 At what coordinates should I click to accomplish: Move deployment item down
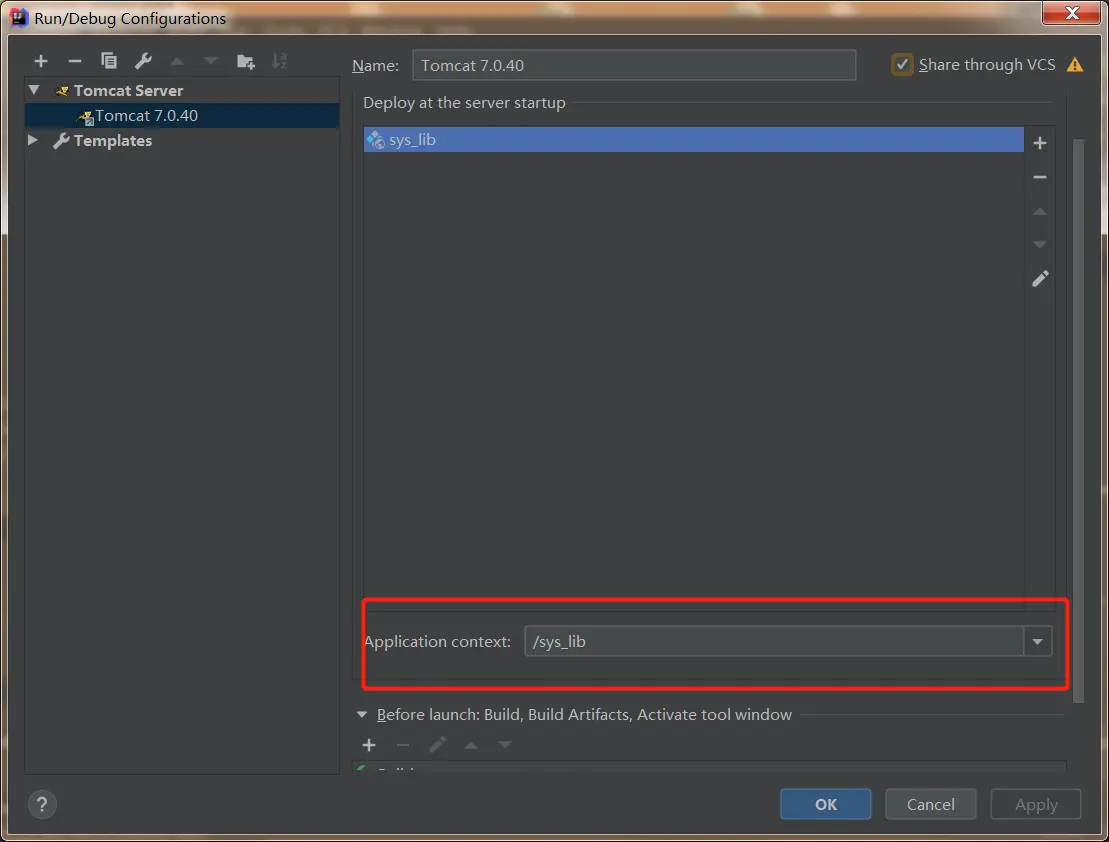[x=1040, y=244]
